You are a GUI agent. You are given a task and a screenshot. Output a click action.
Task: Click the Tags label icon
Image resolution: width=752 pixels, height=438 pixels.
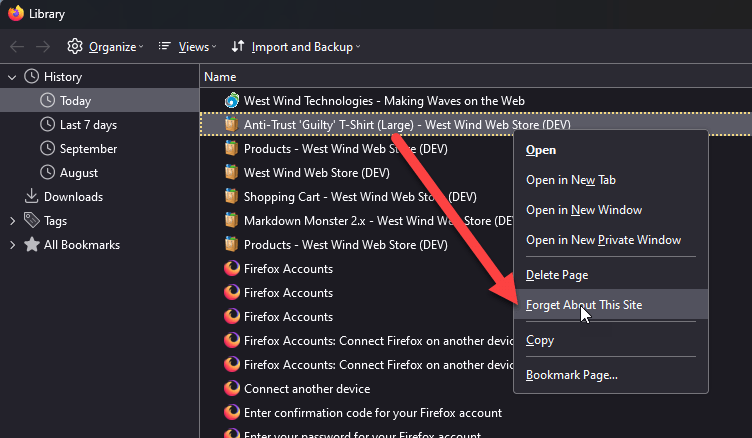click(32, 220)
